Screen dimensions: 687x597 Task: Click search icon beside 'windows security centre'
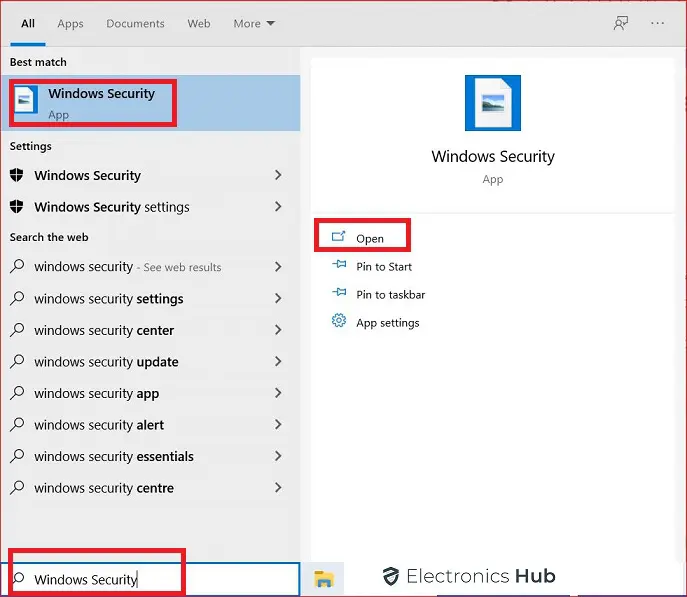click(17, 487)
